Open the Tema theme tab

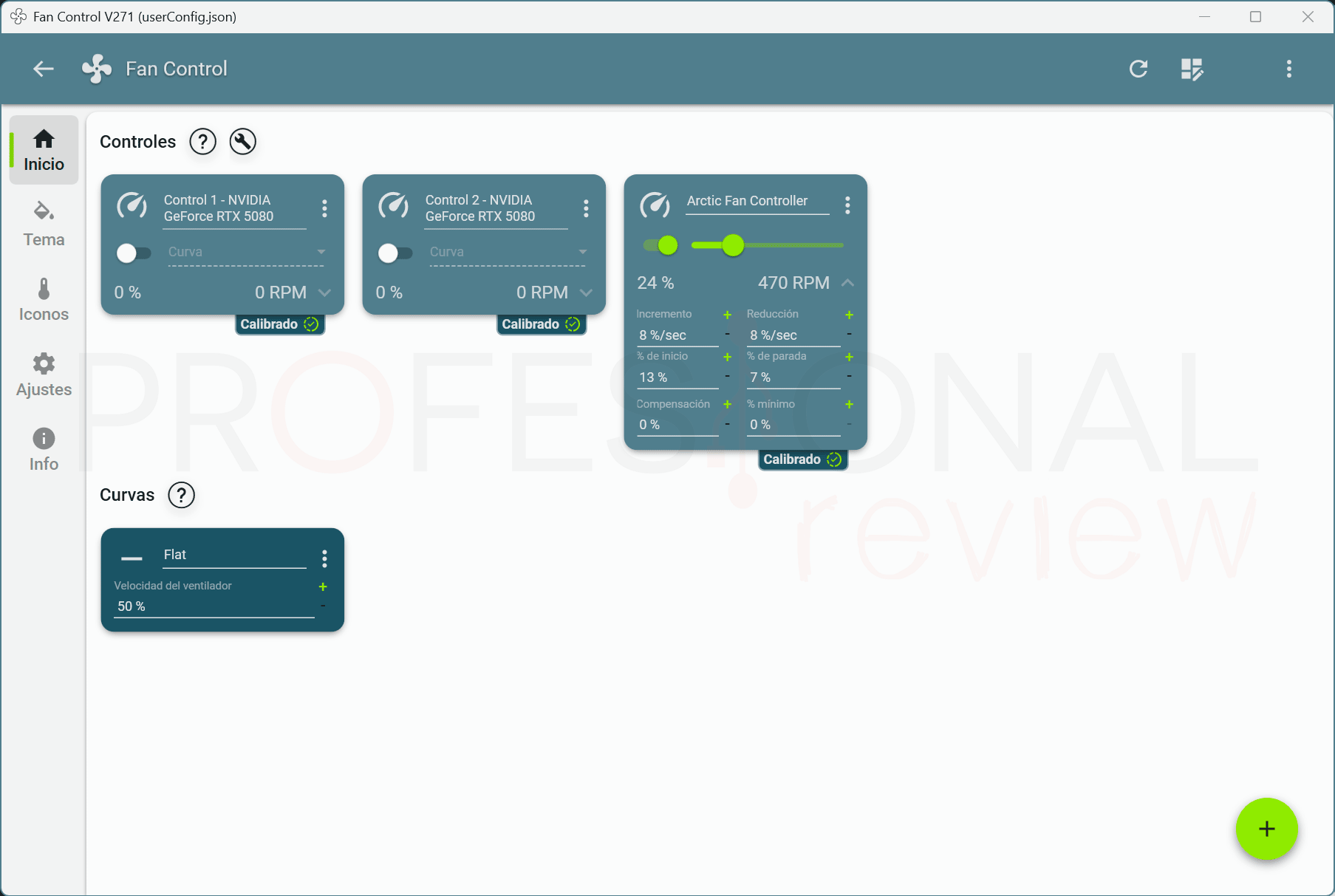[44, 225]
